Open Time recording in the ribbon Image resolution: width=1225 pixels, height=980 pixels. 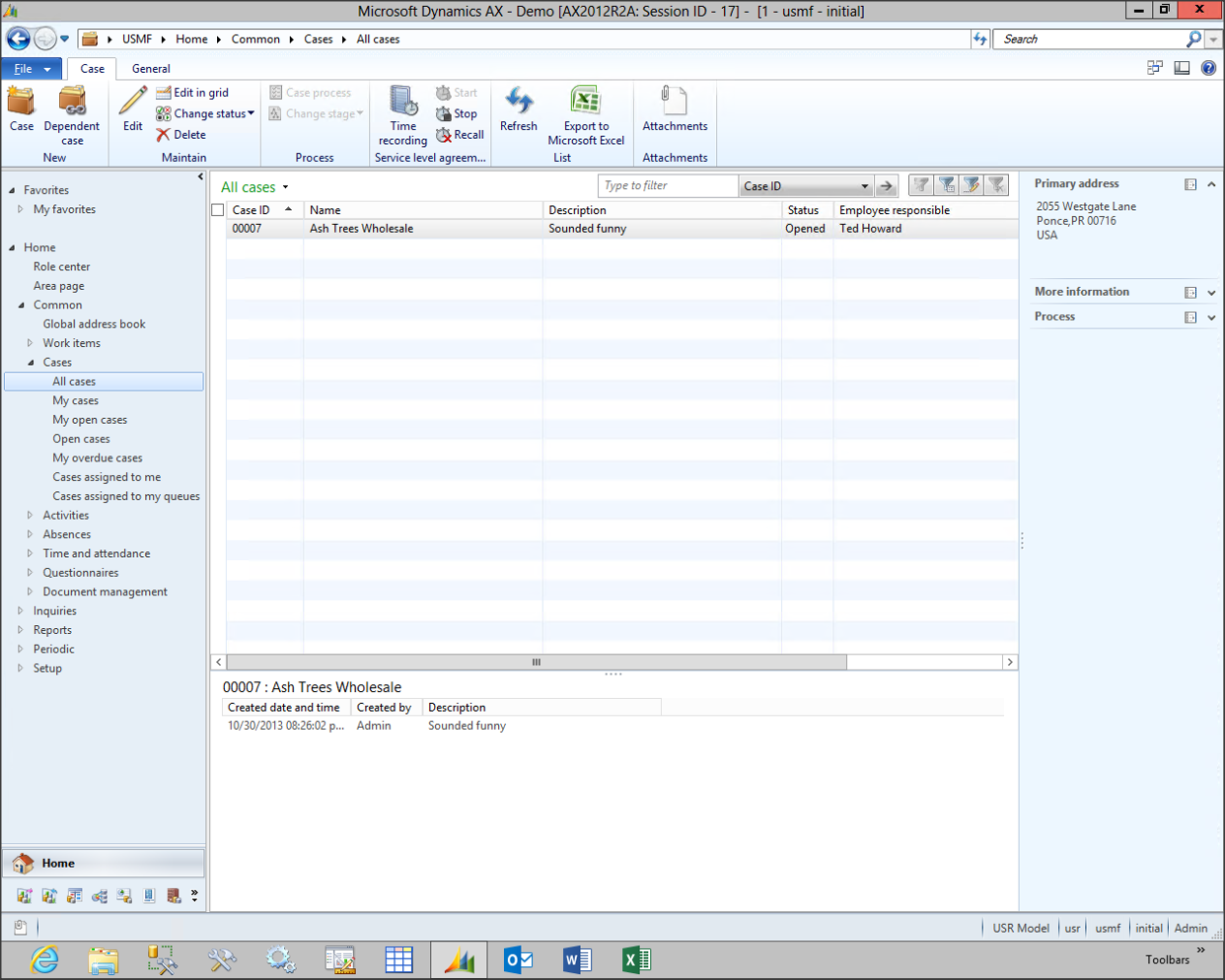pyautogui.click(x=402, y=103)
